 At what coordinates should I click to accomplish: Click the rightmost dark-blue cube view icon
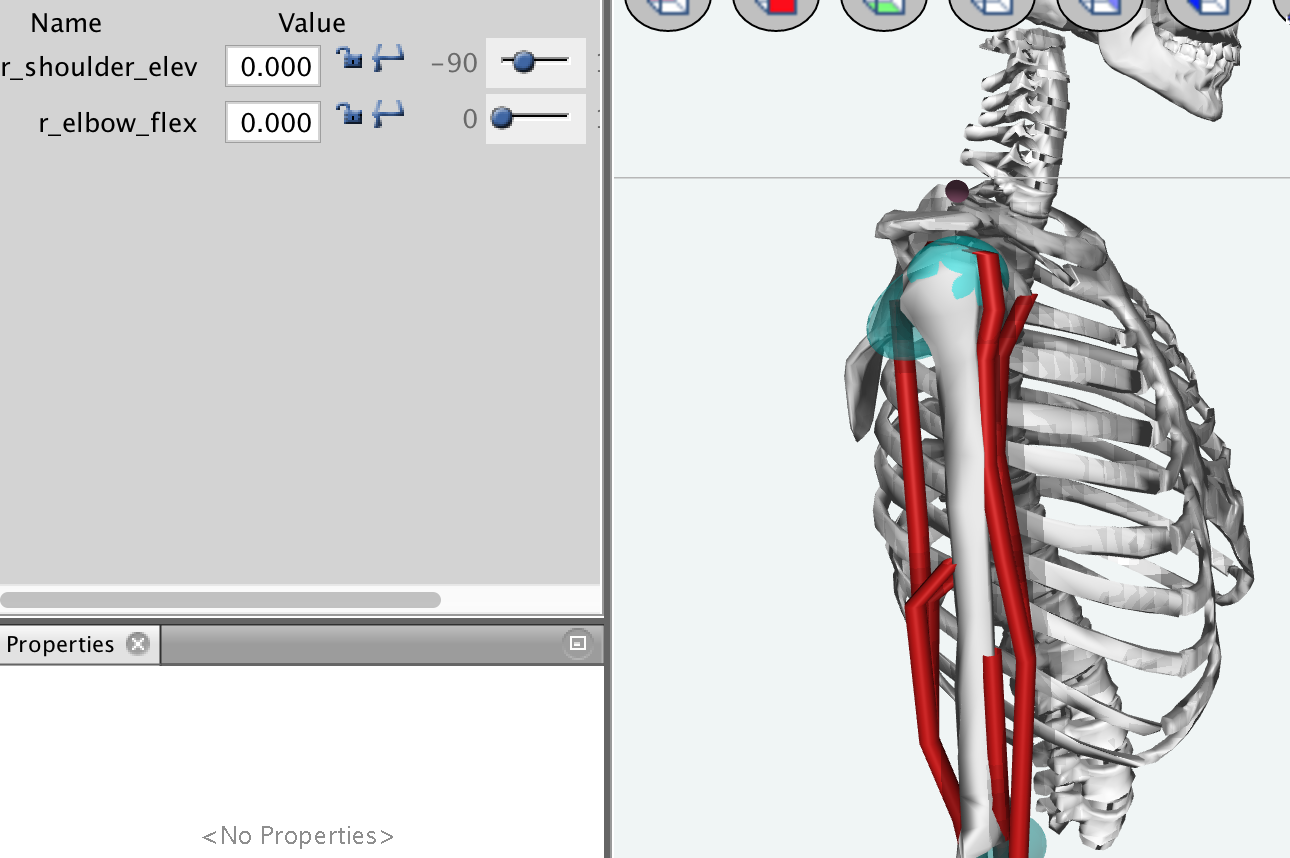point(1207,8)
